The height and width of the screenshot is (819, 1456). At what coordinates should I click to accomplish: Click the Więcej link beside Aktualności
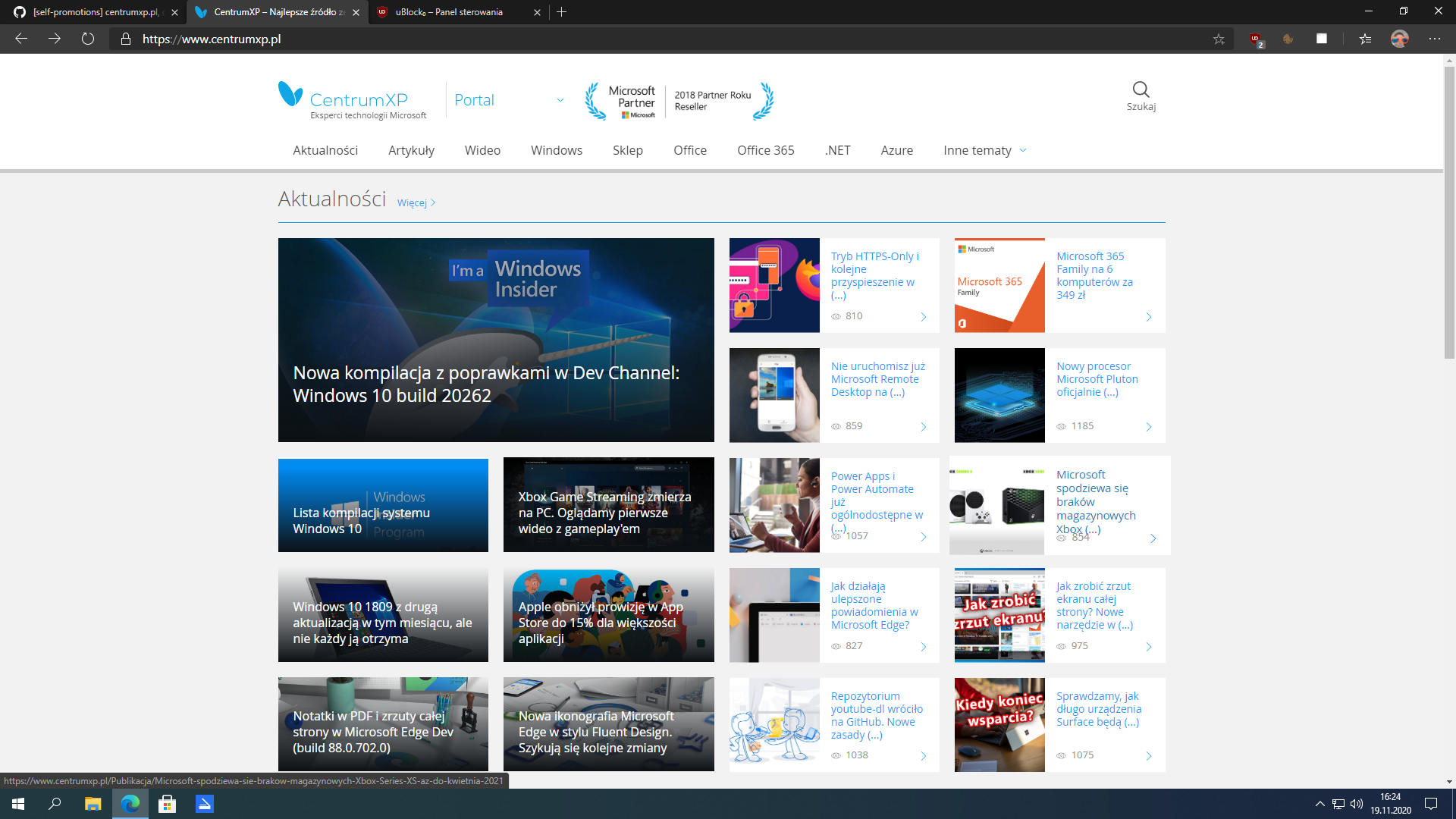pos(416,202)
